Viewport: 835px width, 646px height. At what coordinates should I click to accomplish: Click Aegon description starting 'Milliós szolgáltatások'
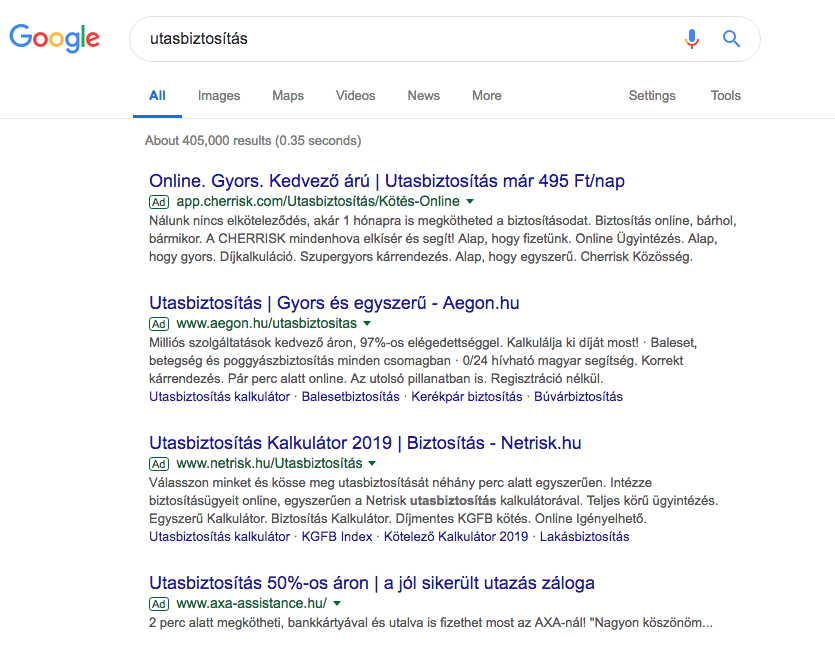coord(423,361)
